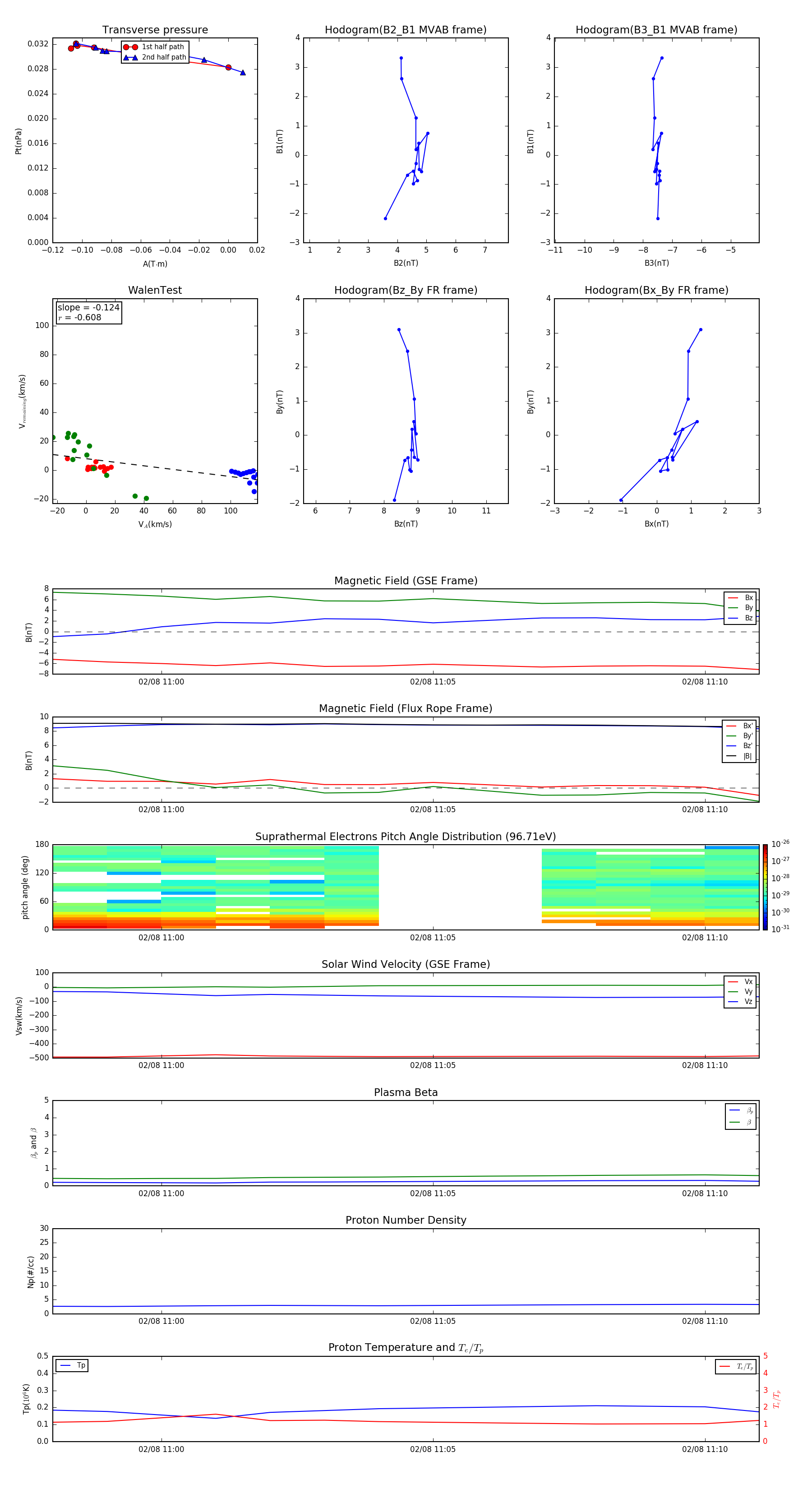The height and width of the screenshot is (1489, 812).
Task: Click the "Magnetic Field (GSE Frame)" title
Action: point(405,581)
